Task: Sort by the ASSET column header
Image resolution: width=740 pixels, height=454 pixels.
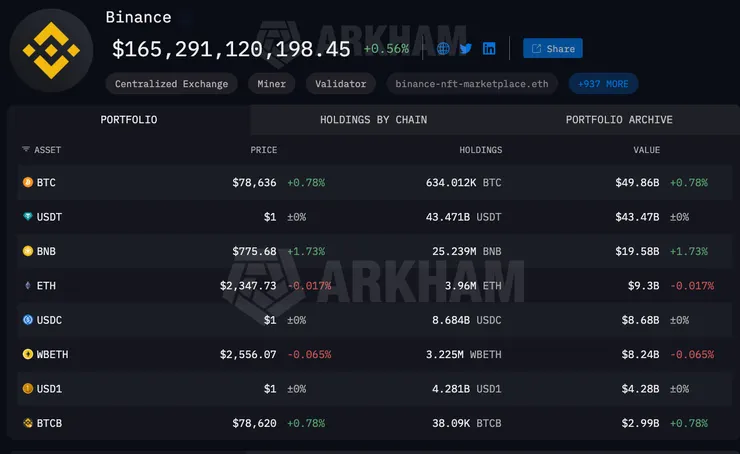Action: point(47,150)
